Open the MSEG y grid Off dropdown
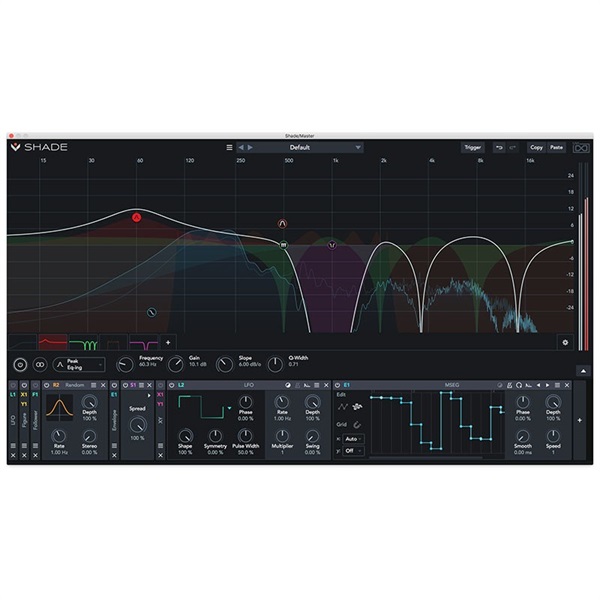600x600 pixels. (x=353, y=451)
